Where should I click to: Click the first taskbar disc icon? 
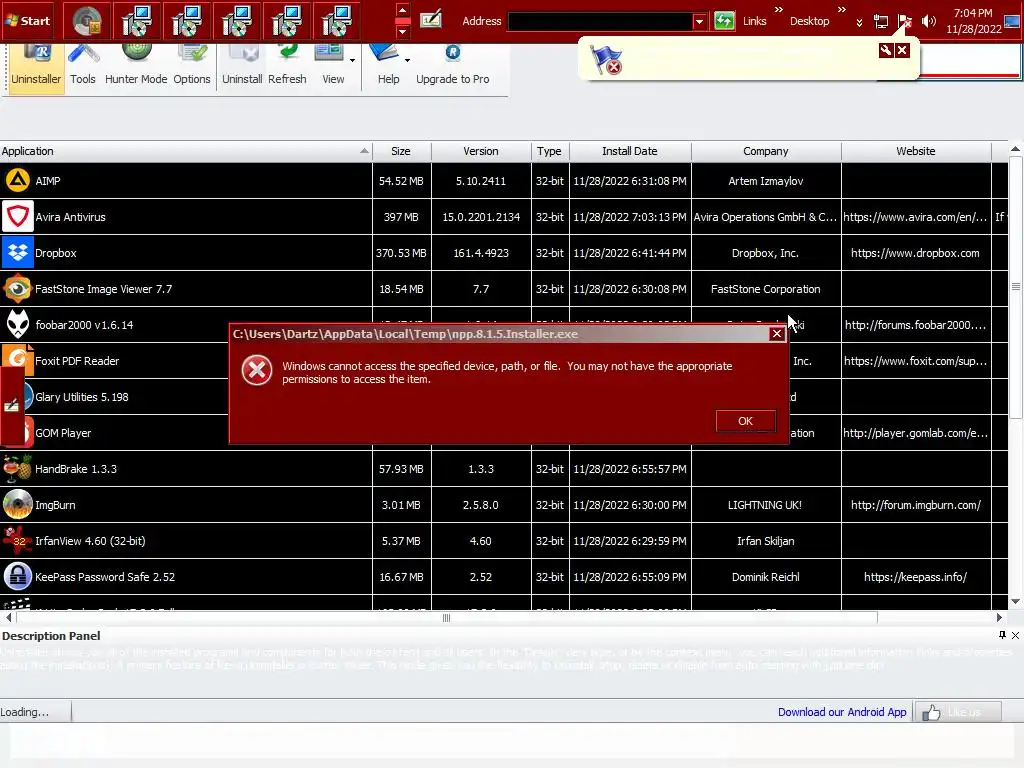click(86, 21)
